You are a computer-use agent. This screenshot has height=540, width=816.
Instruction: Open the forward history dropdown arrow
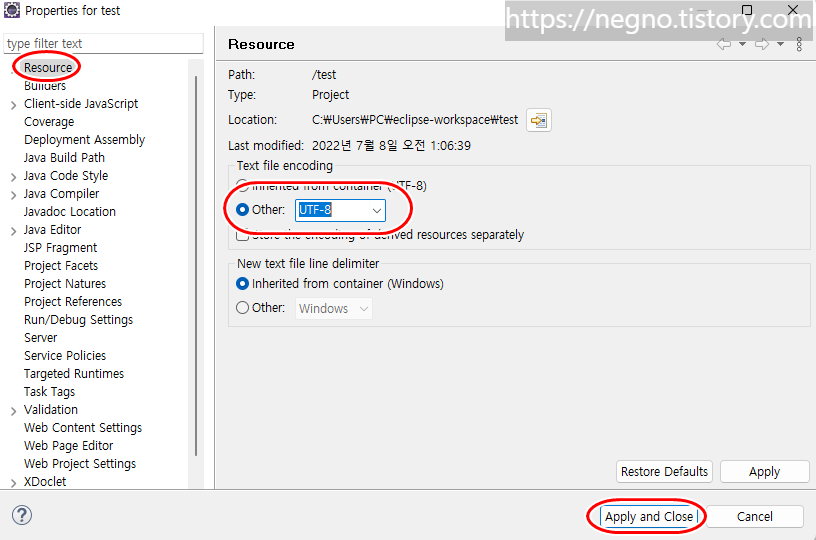[x=780, y=44]
